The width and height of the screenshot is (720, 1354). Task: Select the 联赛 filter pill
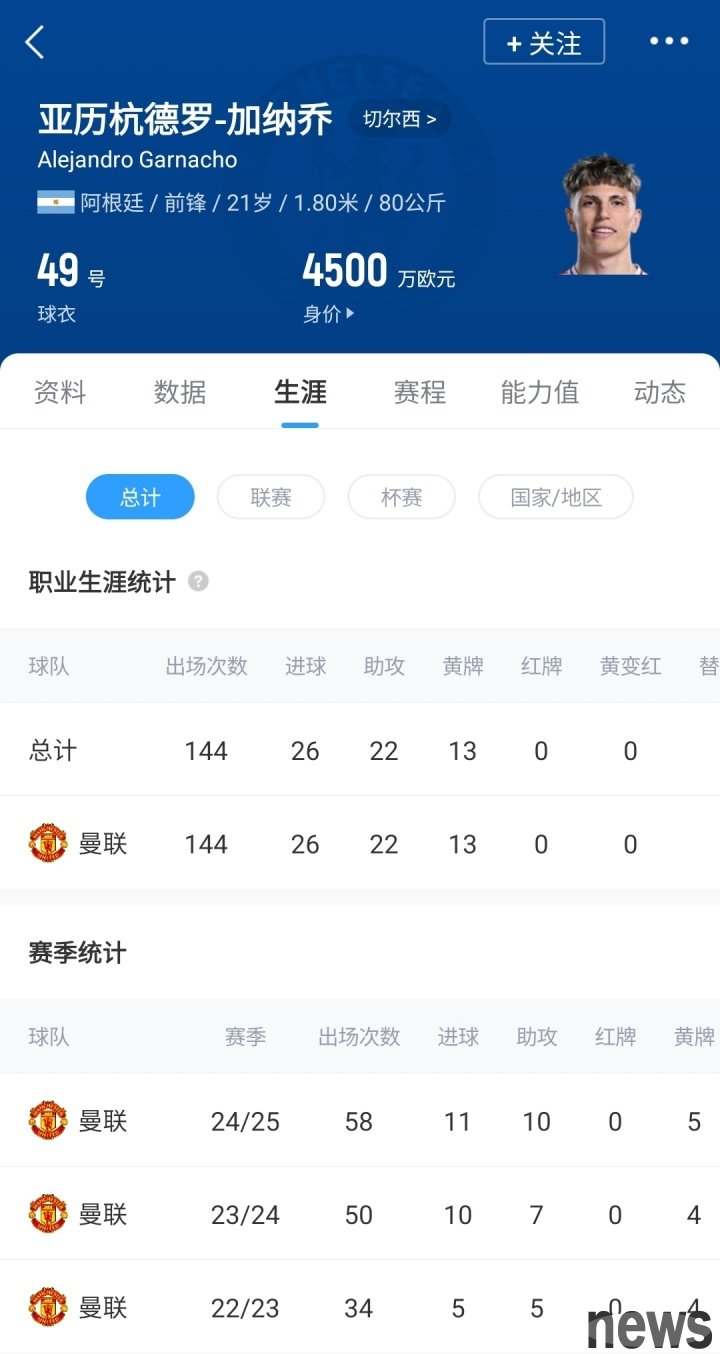point(271,497)
